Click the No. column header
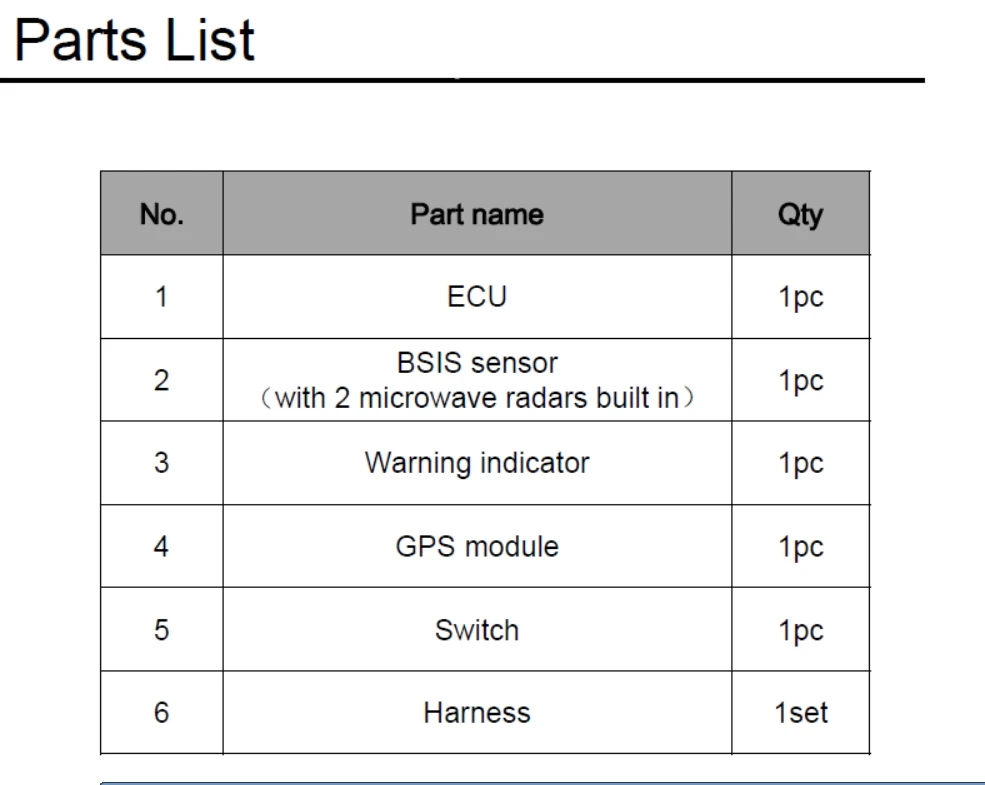Image resolution: width=985 pixels, height=785 pixels. (161, 214)
